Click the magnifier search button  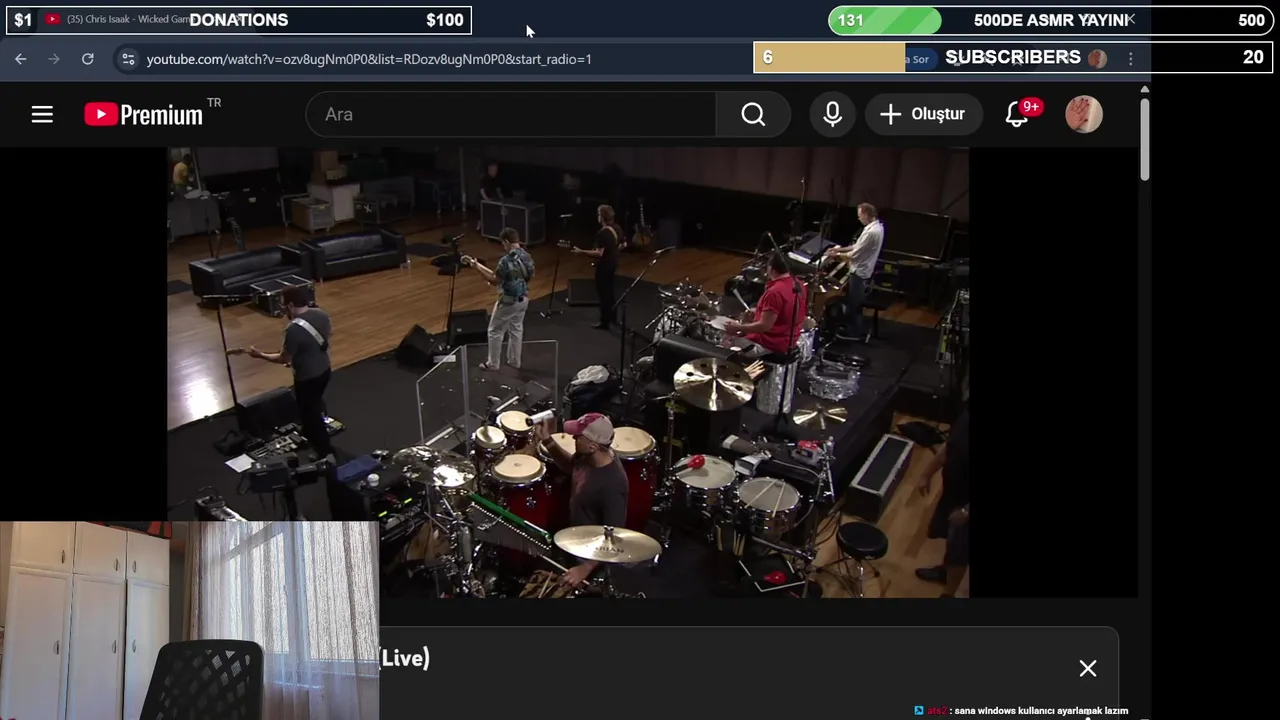[753, 114]
